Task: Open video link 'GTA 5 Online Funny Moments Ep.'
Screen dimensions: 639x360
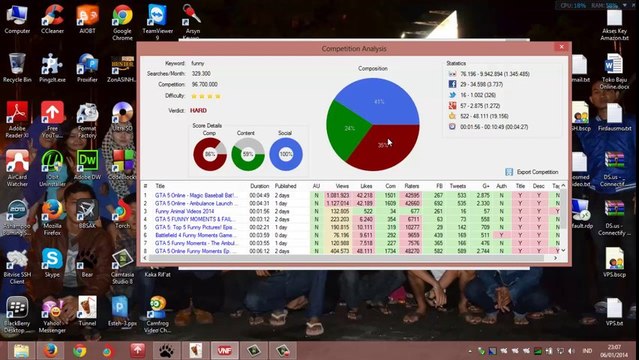Action: click(x=195, y=251)
